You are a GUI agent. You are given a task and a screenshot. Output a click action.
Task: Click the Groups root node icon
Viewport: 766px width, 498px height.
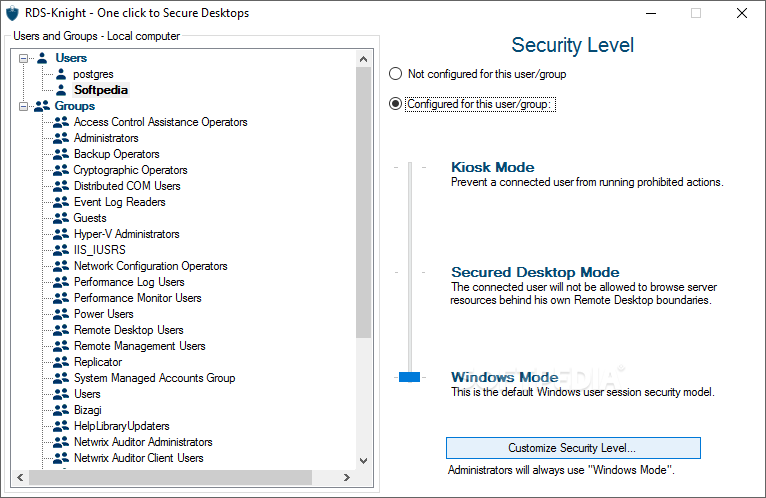click(x=42, y=106)
